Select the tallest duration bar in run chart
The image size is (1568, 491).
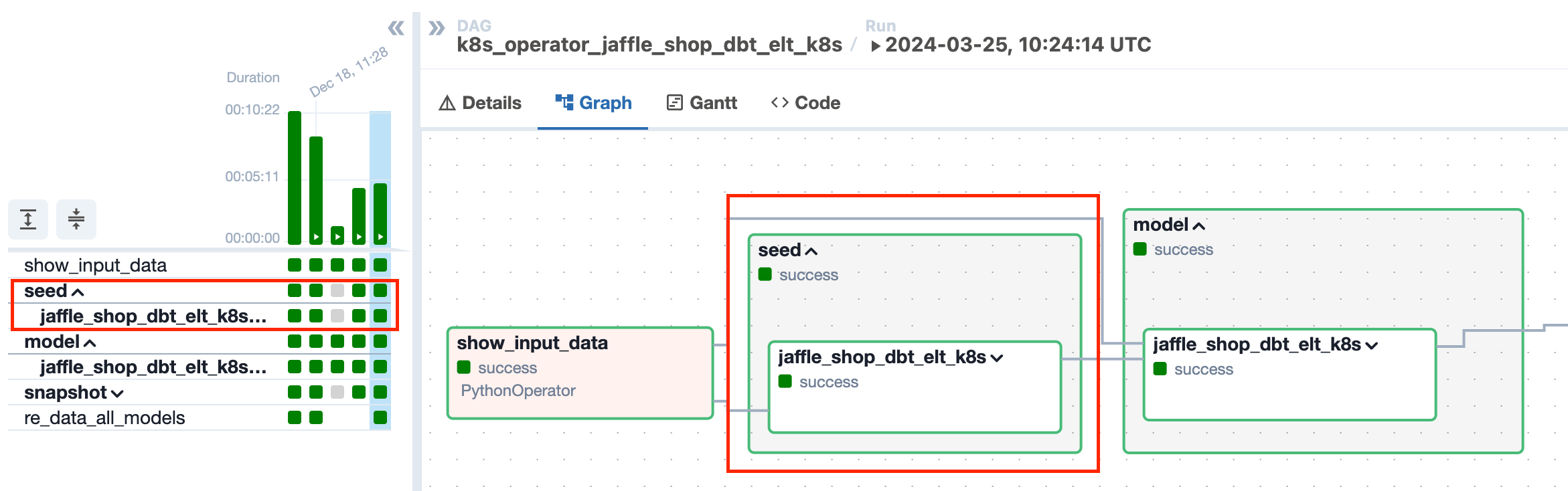pos(295,177)
